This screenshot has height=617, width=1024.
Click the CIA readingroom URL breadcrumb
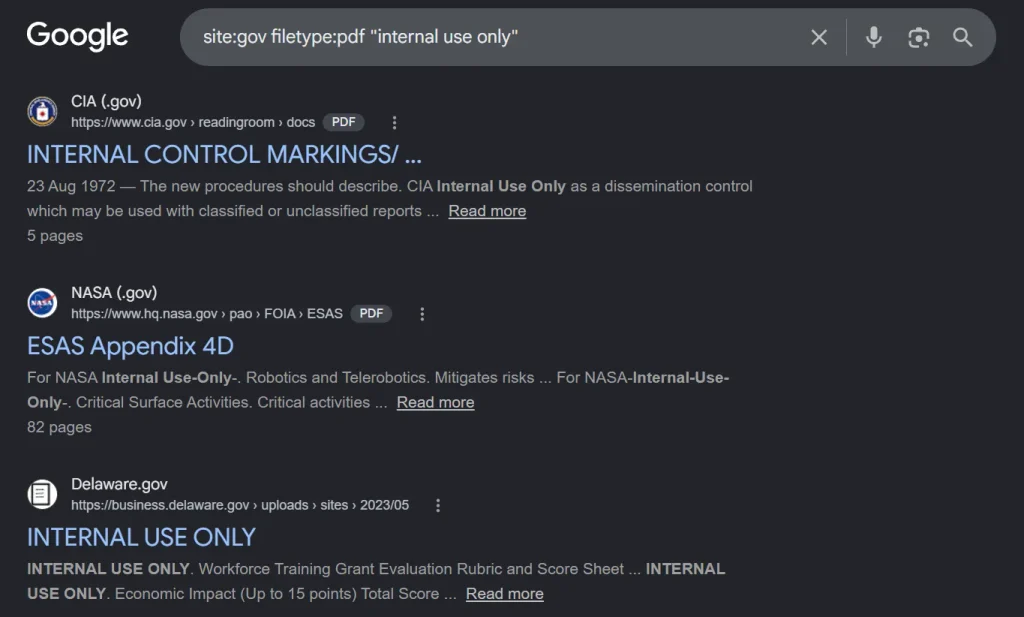tap(193, 122)
